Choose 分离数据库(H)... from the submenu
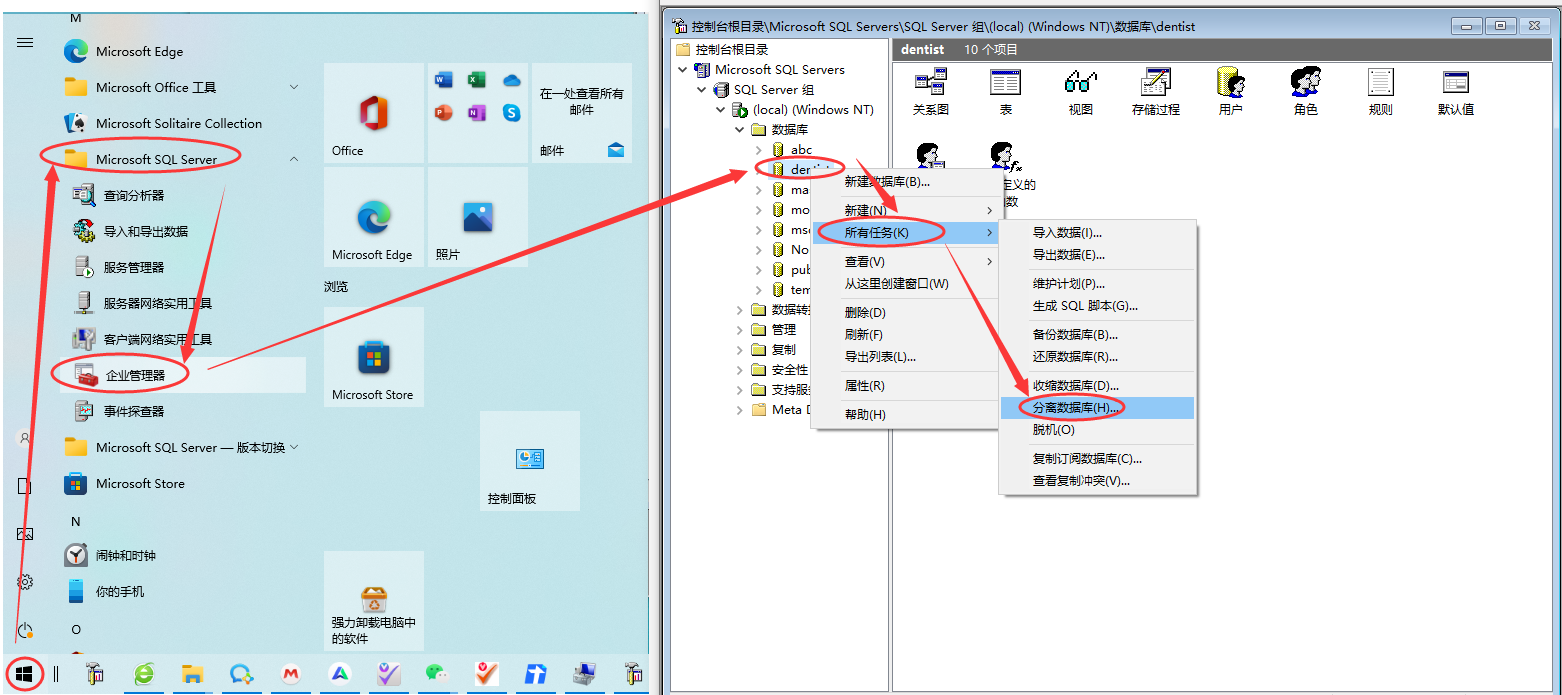 click(1097, 408)
